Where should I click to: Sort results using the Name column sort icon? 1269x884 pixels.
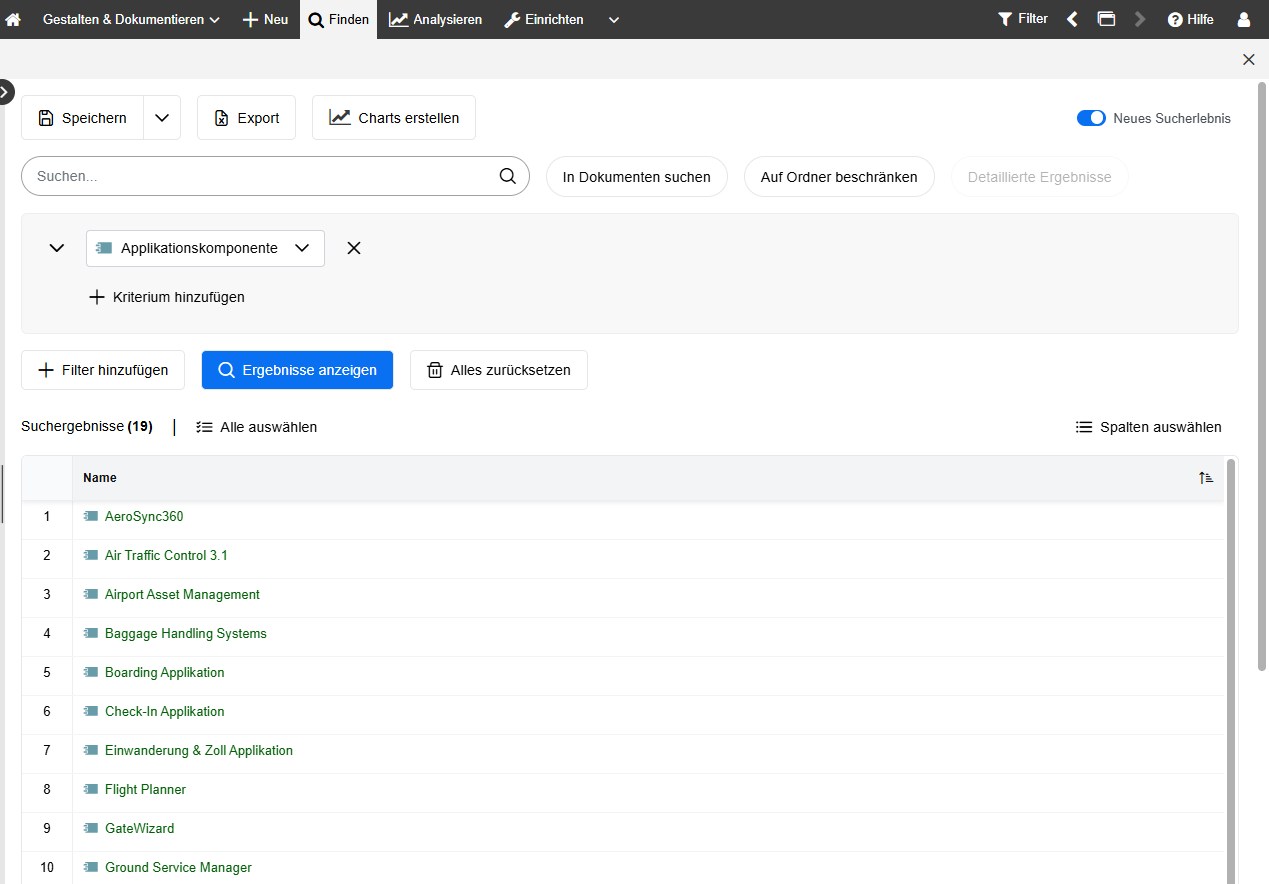tap(1205, 477)
